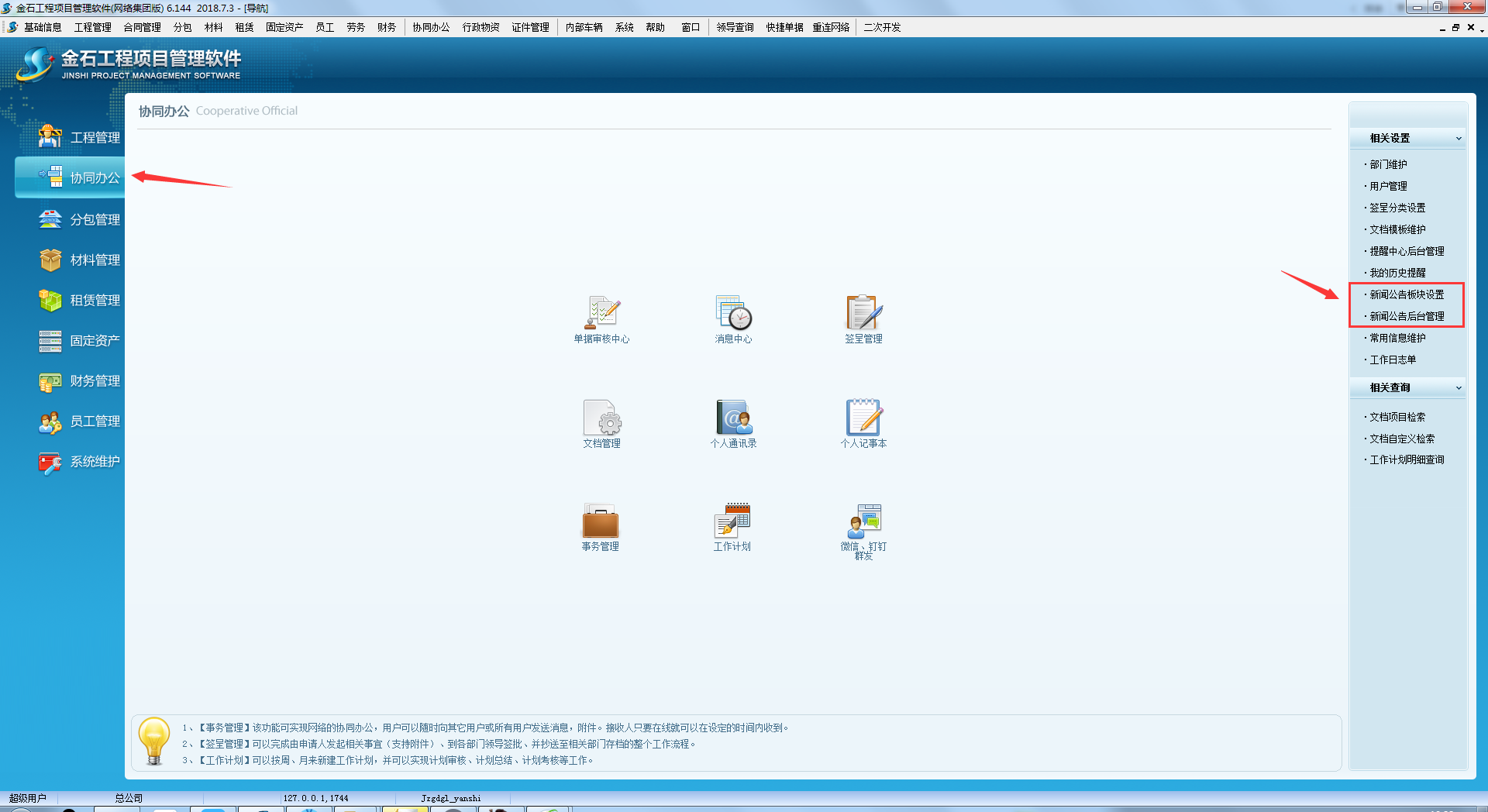Open the 劳务 menu

pyautogui.click(x=356, y=27)
